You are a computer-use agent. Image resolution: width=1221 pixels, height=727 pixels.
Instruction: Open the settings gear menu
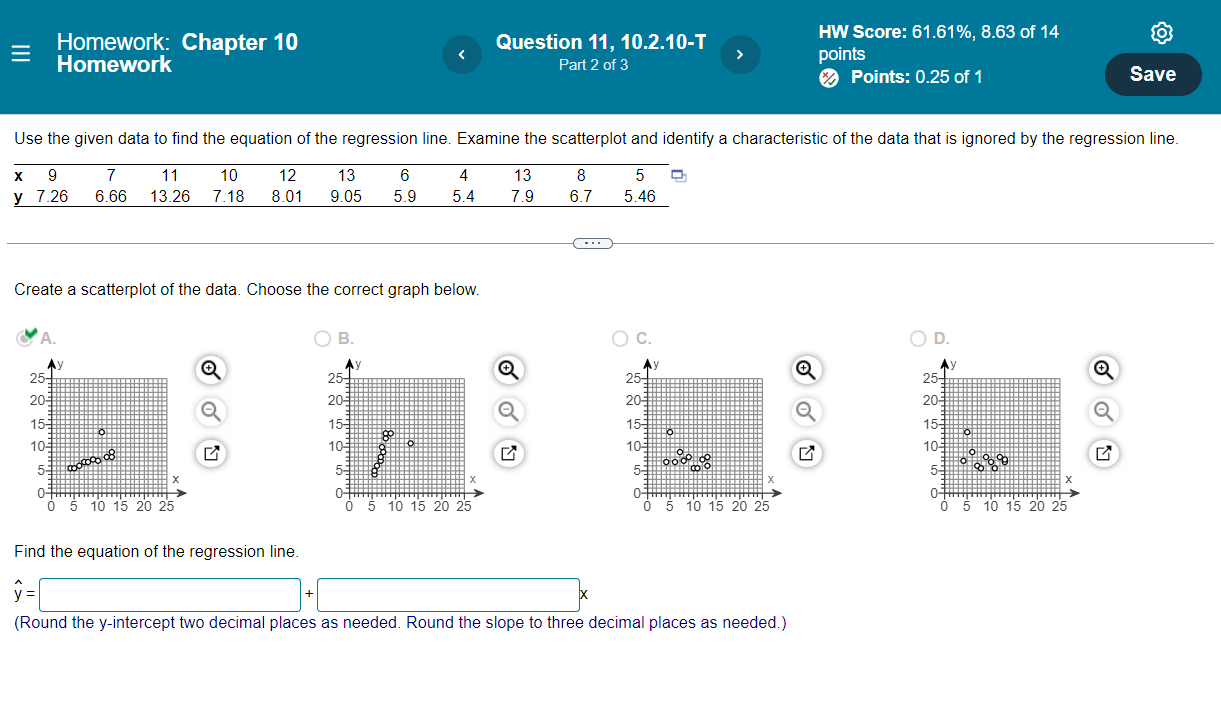coord(1161,32)
